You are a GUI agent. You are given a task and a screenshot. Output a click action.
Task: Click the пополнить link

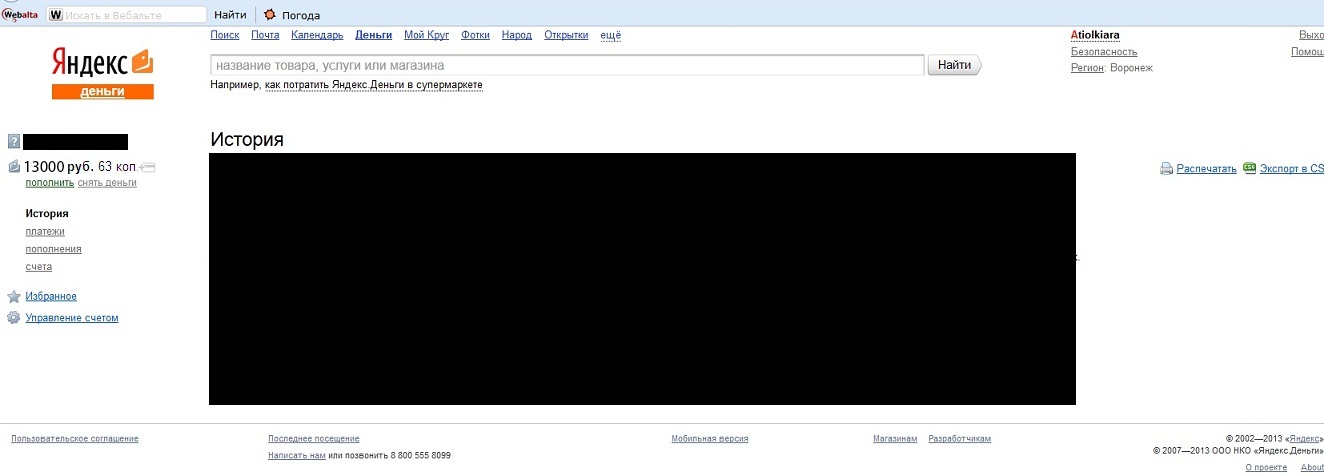click(50, 183)
